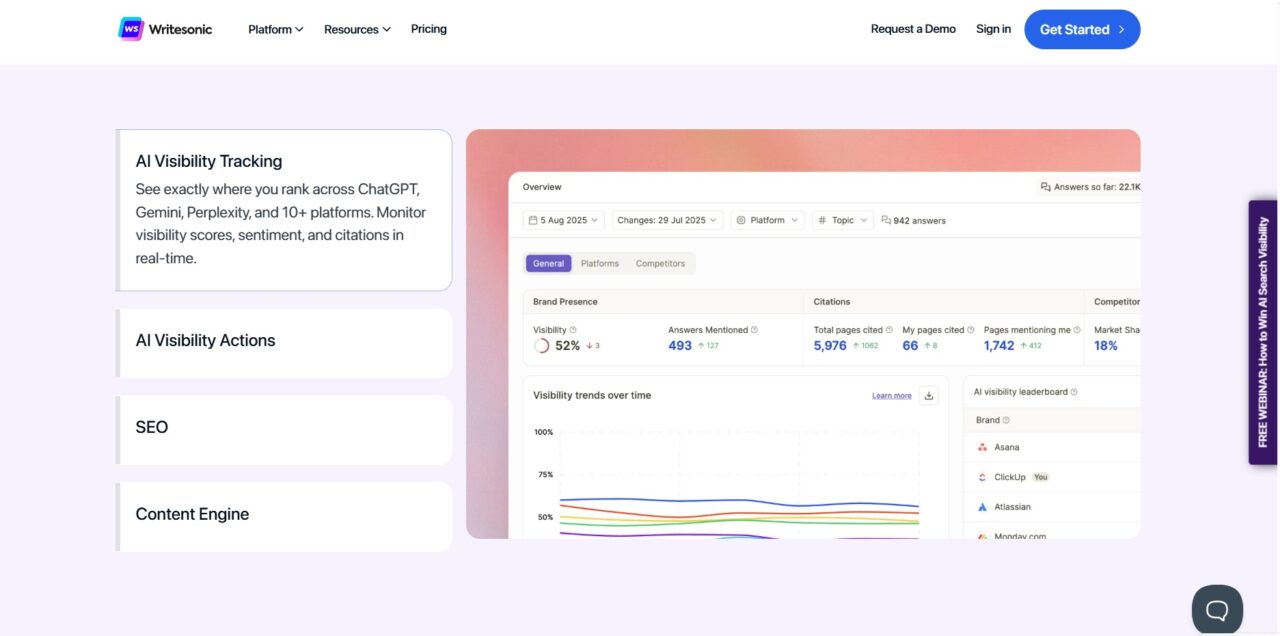Open the Changes: 29 Jul 2025 dropdown
This screenshot has width=1280, height=636.
click(667, 220)
